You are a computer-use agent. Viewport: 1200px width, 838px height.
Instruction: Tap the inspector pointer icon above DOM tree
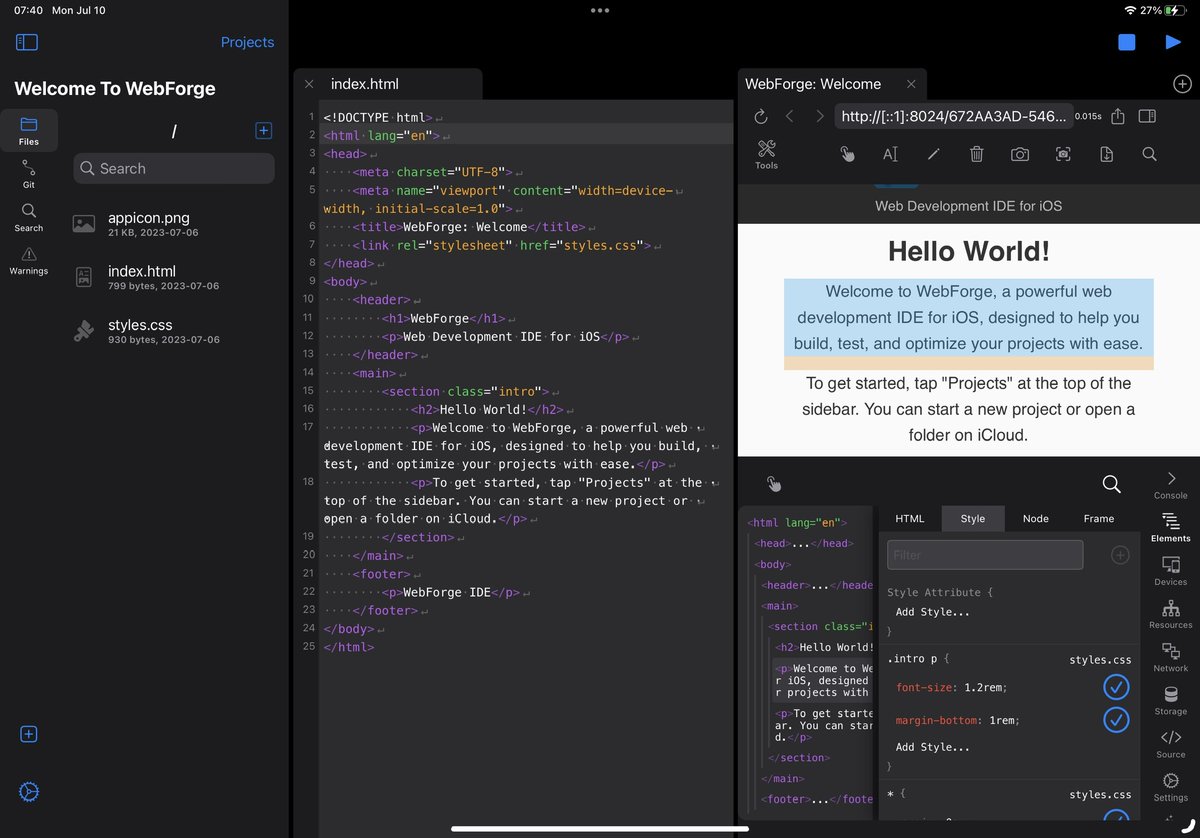pyautogui.click(x=774, y=484)
